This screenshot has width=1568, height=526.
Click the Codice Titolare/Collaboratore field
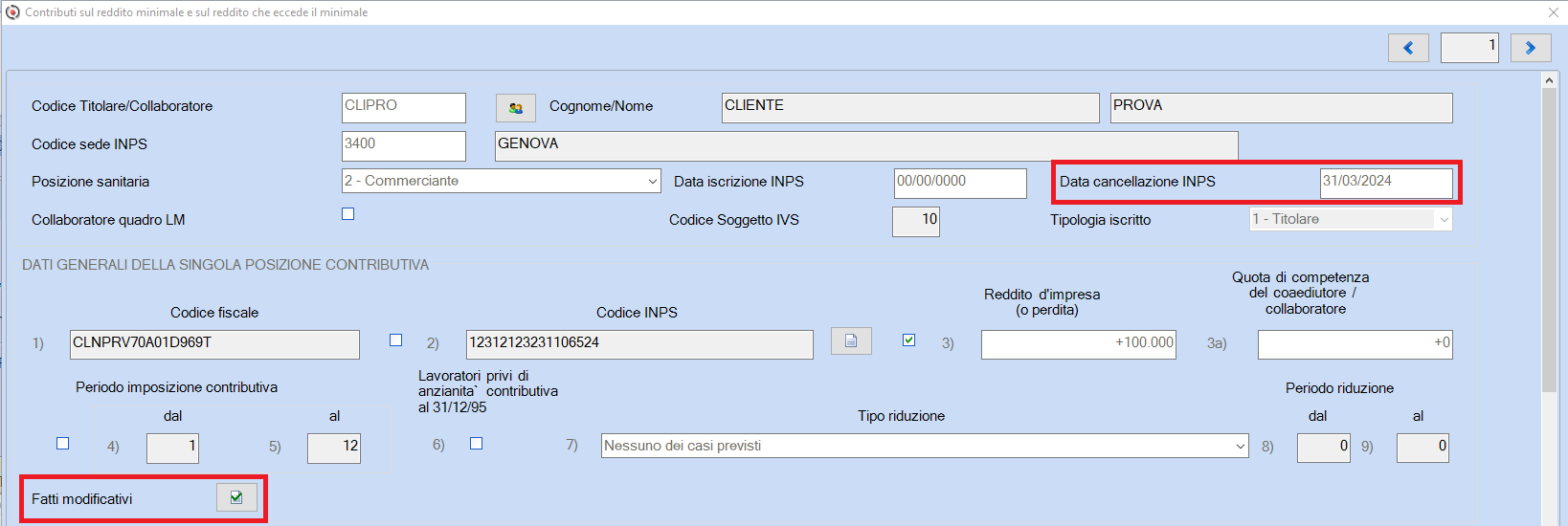(404, 107)
